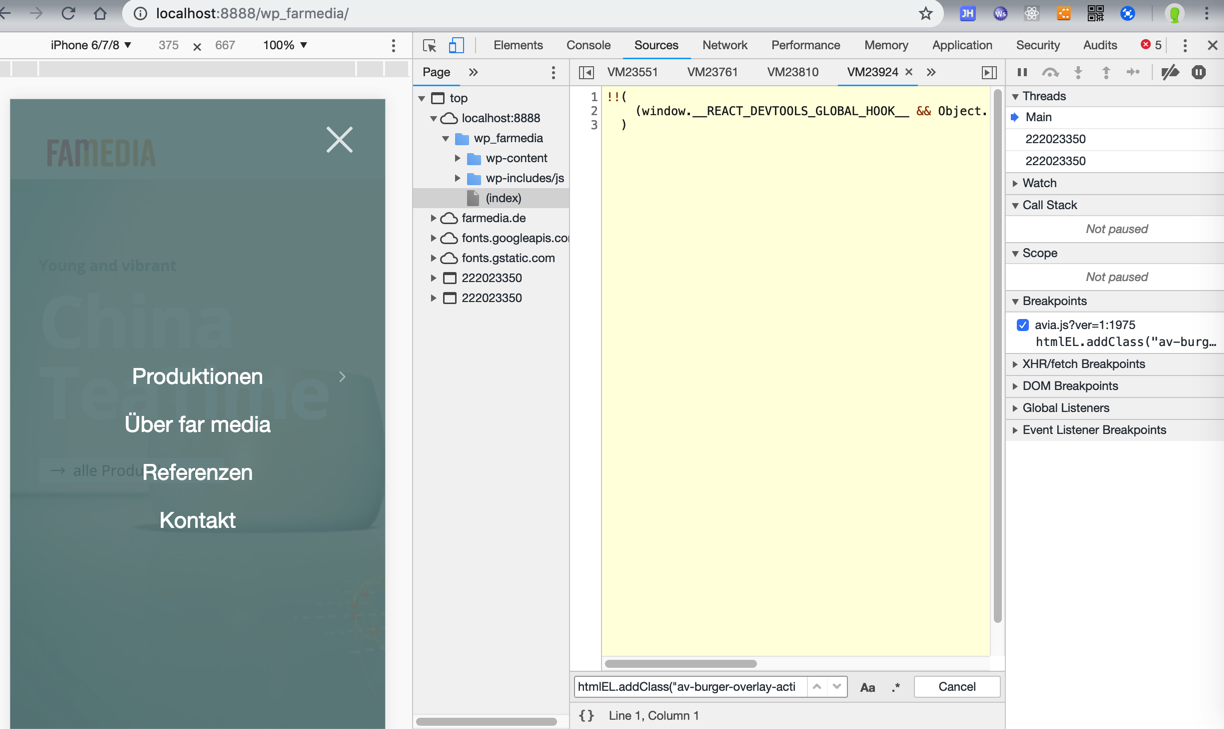Screen dimensions: 1224x729
Task: Toggle the device toolbar icon
Action: [x=456, y=45]
